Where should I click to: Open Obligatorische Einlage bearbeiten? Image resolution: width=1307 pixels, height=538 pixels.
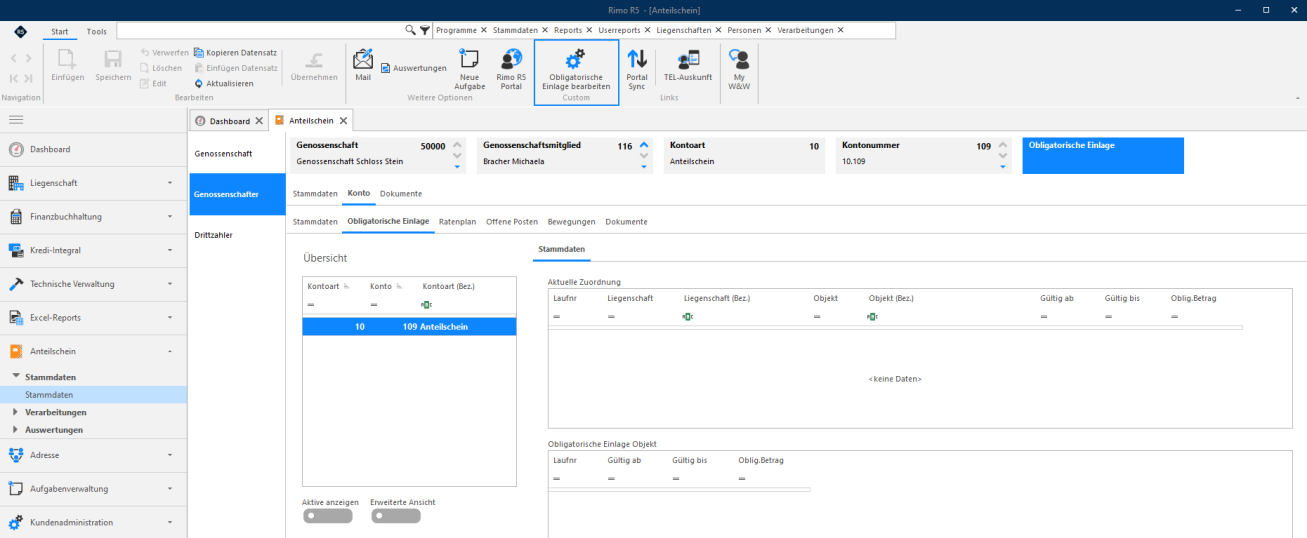tap(576, 70)
